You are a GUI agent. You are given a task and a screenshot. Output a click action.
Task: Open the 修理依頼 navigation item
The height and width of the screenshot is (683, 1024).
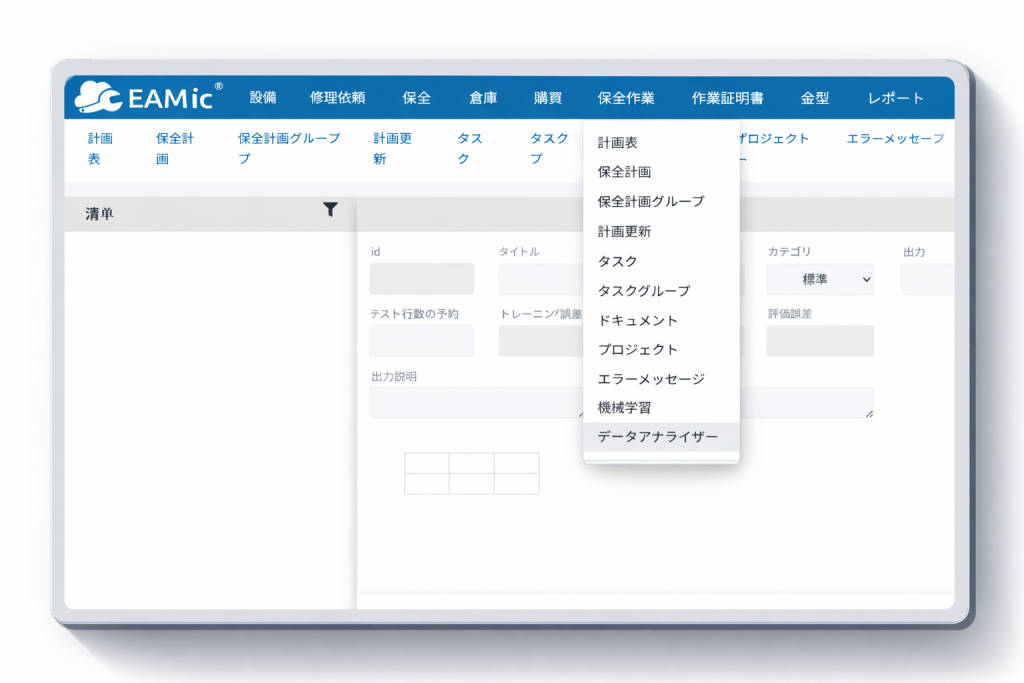[338, 98]
